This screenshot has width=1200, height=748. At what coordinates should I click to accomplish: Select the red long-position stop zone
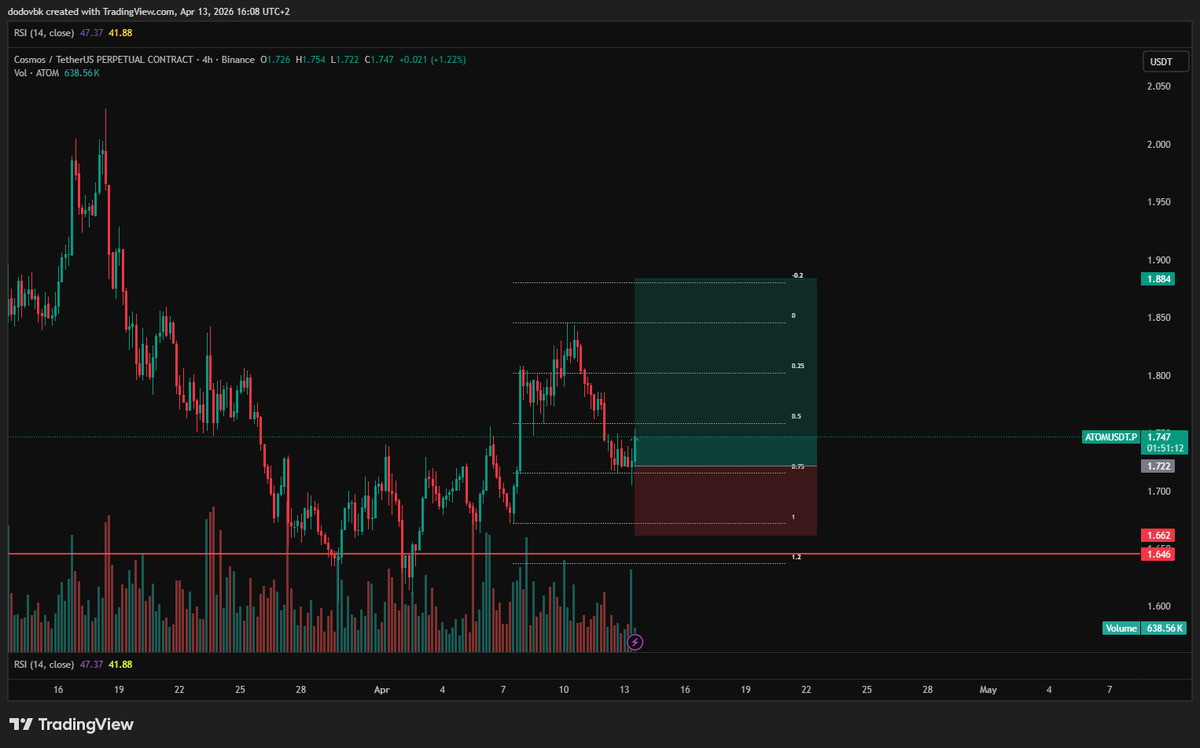tap(726, 501)
